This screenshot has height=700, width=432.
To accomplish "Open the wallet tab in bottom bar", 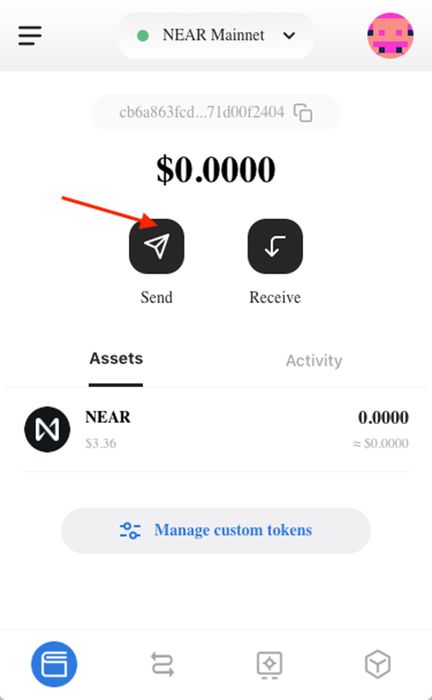I will click(54, 664).
